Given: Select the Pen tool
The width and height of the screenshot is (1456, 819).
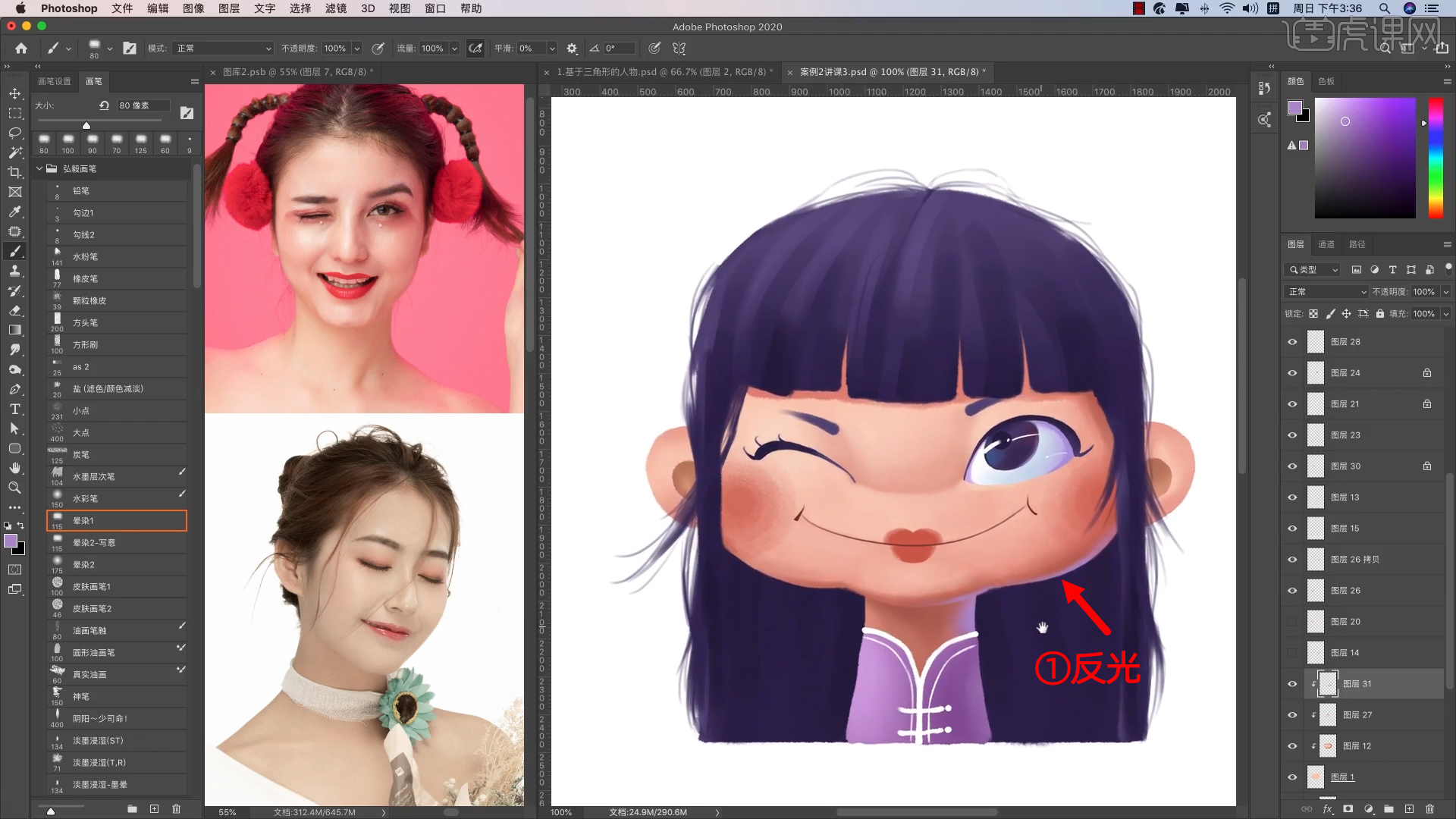Looking at the screenshot, I should tap(14, 389).
